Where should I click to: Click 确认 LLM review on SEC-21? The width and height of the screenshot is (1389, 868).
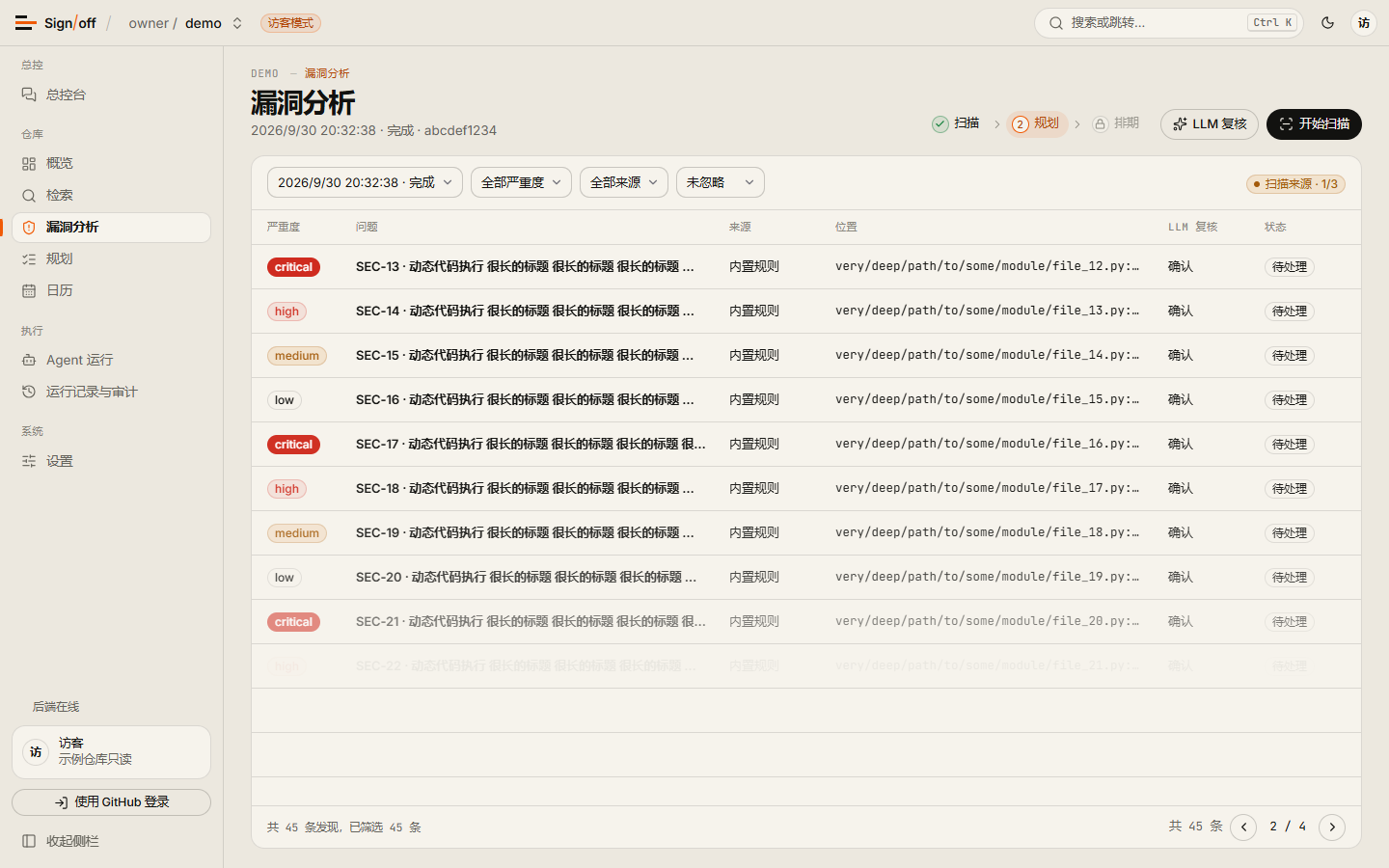coord(1181,621)
